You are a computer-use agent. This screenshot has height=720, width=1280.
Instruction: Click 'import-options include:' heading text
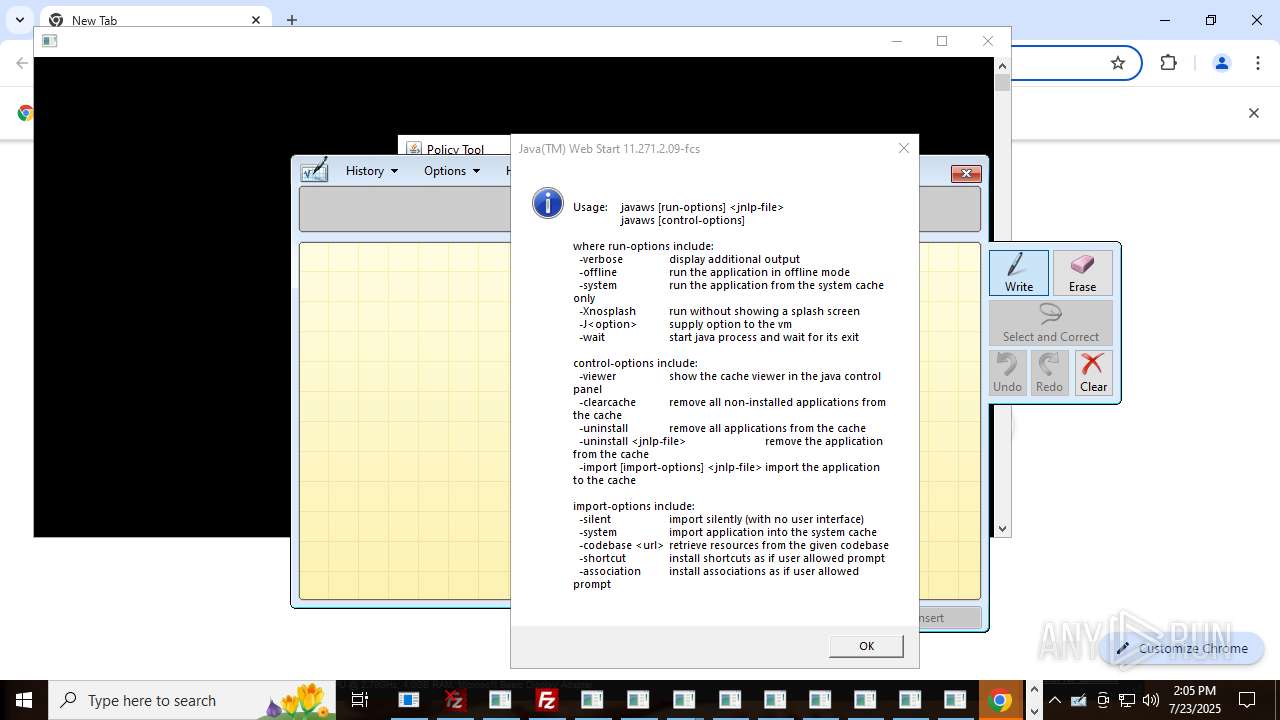coord(633,506)
